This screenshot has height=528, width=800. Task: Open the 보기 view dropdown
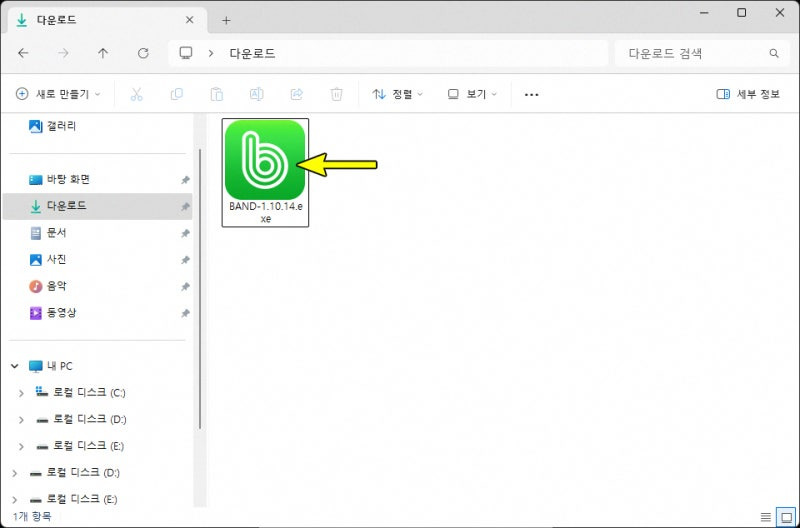(x=472, y=94)
